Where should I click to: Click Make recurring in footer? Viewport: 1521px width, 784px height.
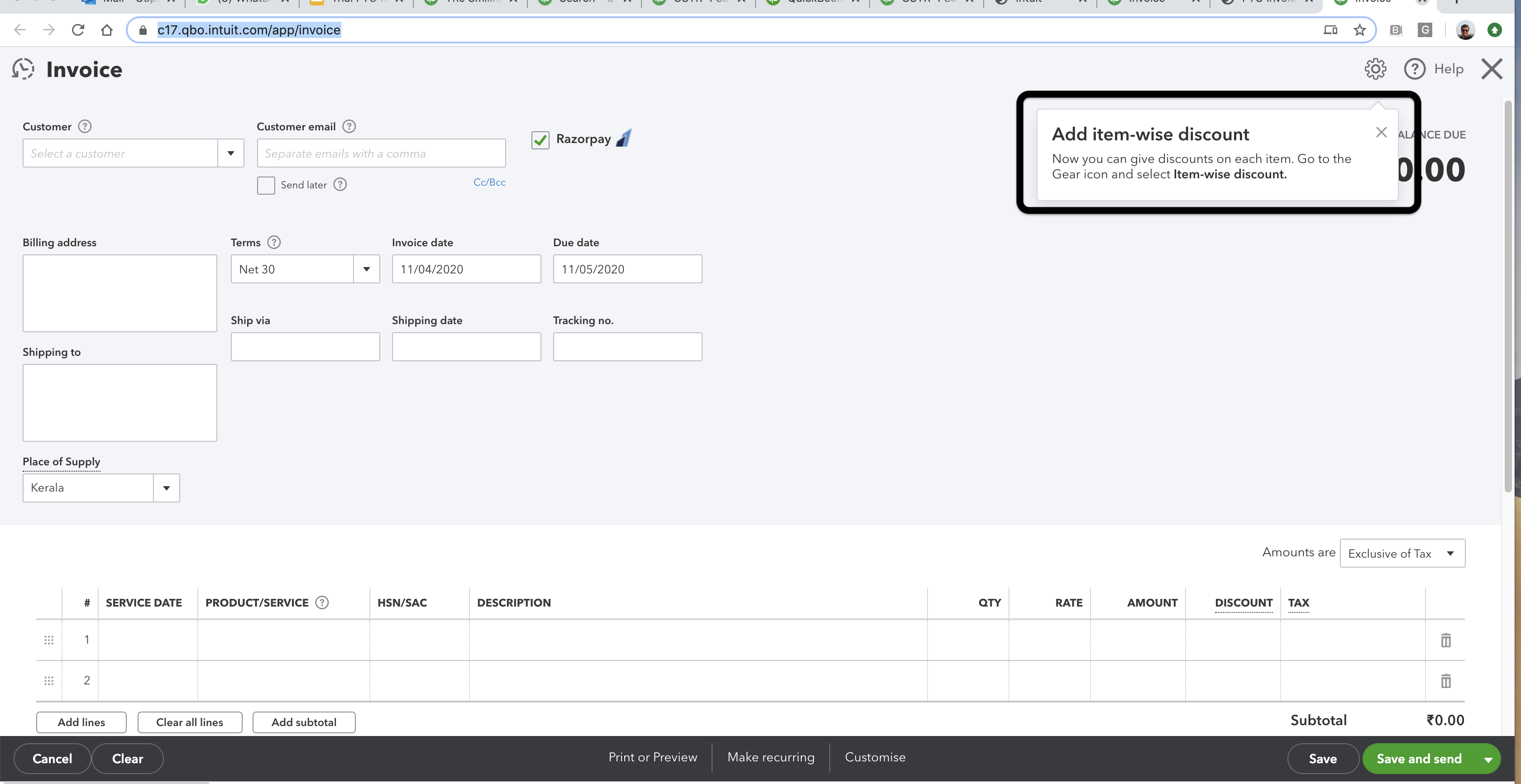(770, 757)
